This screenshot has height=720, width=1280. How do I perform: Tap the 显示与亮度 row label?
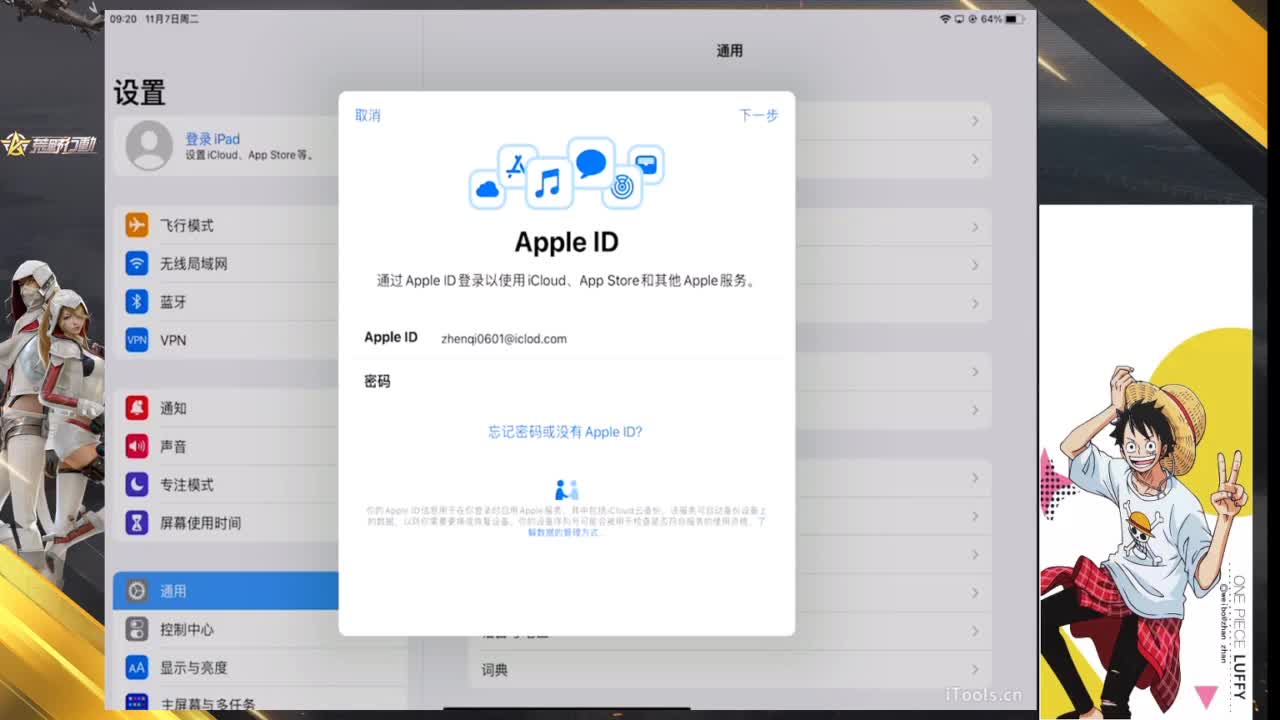[194, 667]
